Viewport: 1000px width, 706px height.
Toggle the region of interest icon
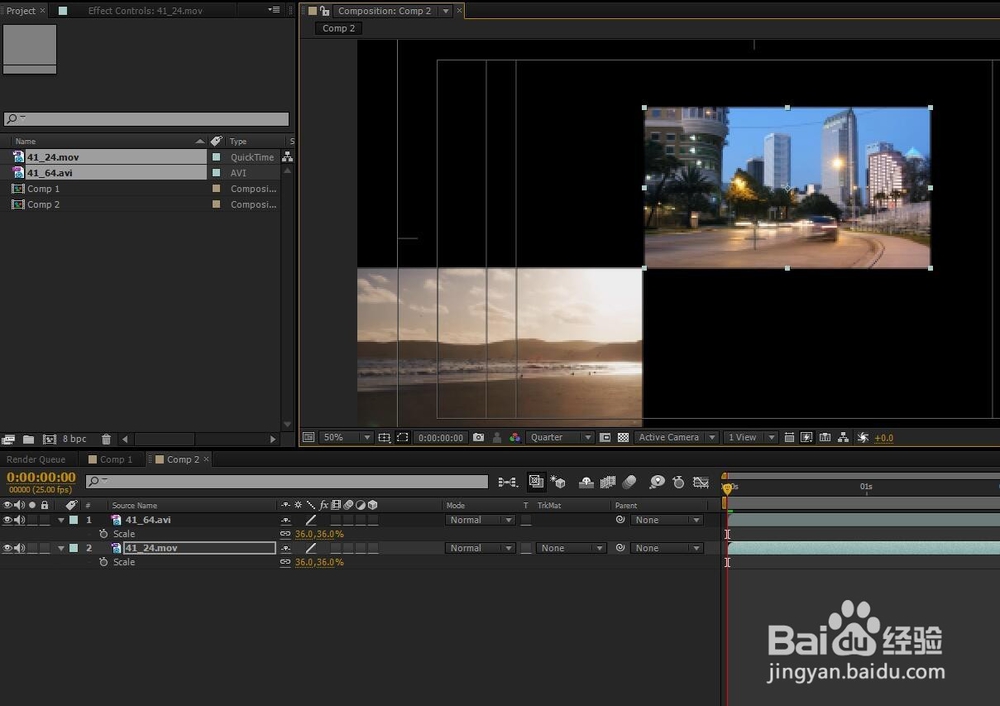tap(402, 438)
